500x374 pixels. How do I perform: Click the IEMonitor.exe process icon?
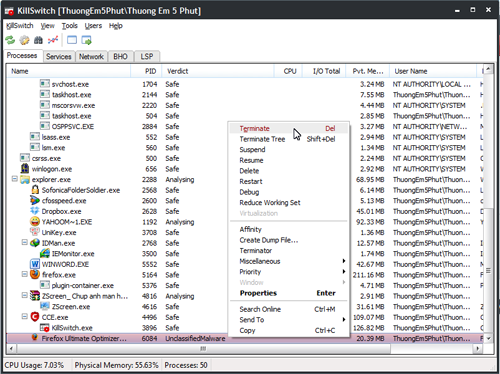pos(45,254)
